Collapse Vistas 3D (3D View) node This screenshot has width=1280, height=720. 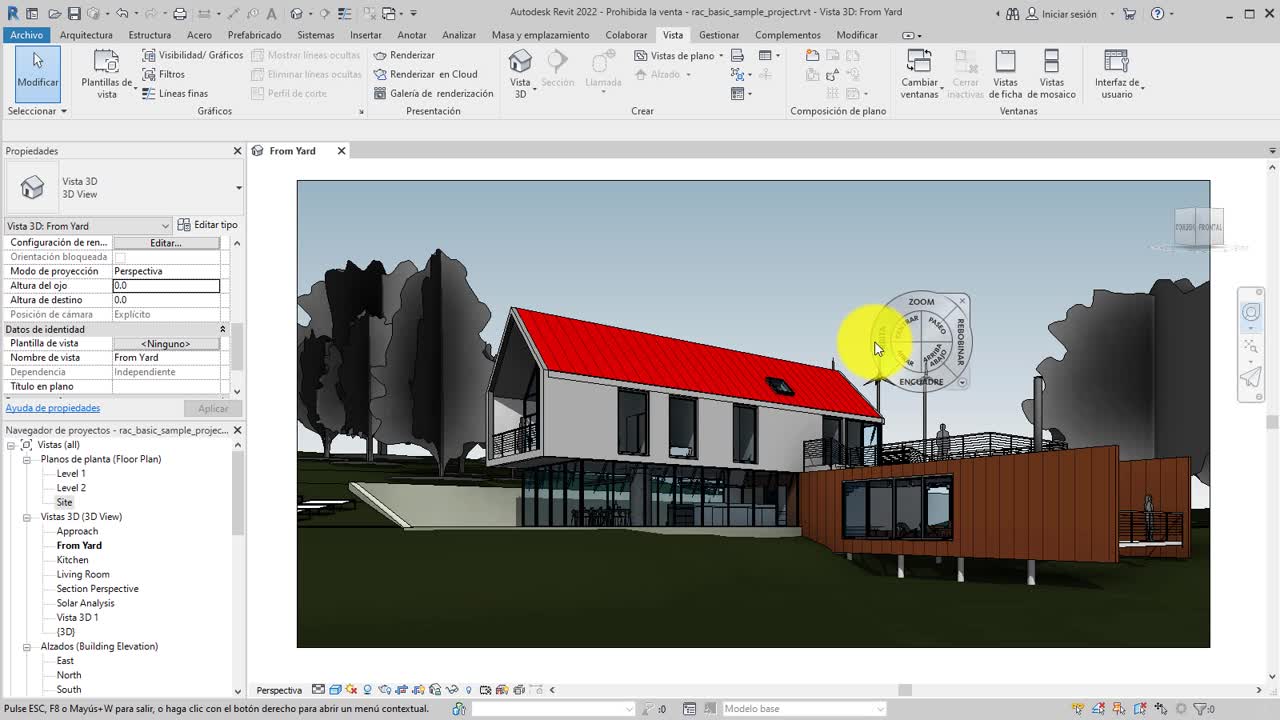tap(27, 517)
